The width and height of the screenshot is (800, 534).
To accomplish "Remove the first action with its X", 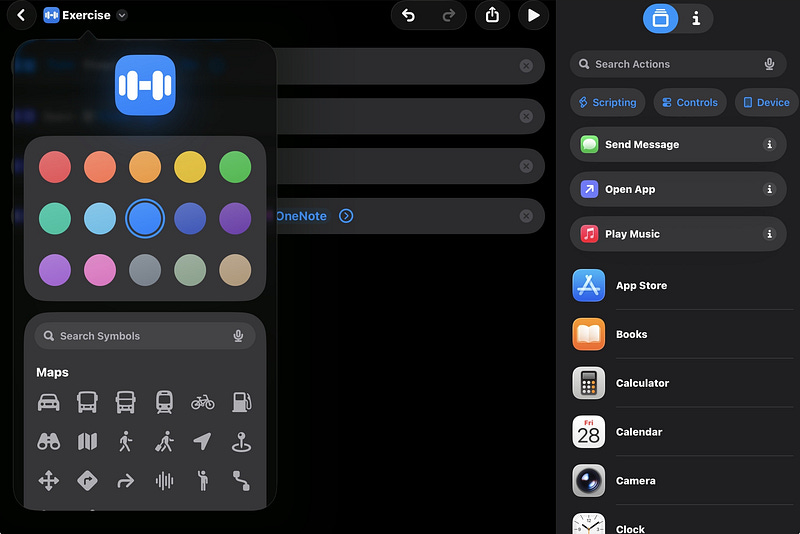I will 526,66.
